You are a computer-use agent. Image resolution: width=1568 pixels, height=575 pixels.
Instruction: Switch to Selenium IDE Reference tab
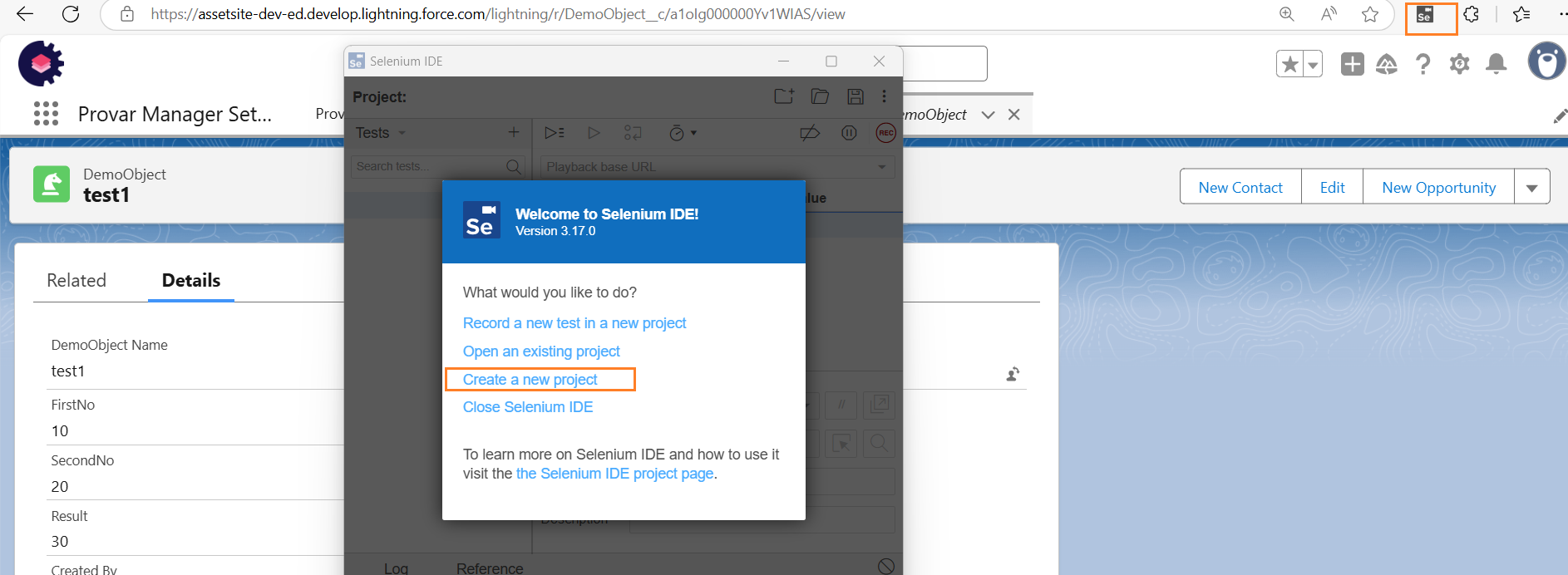[490, 568]
